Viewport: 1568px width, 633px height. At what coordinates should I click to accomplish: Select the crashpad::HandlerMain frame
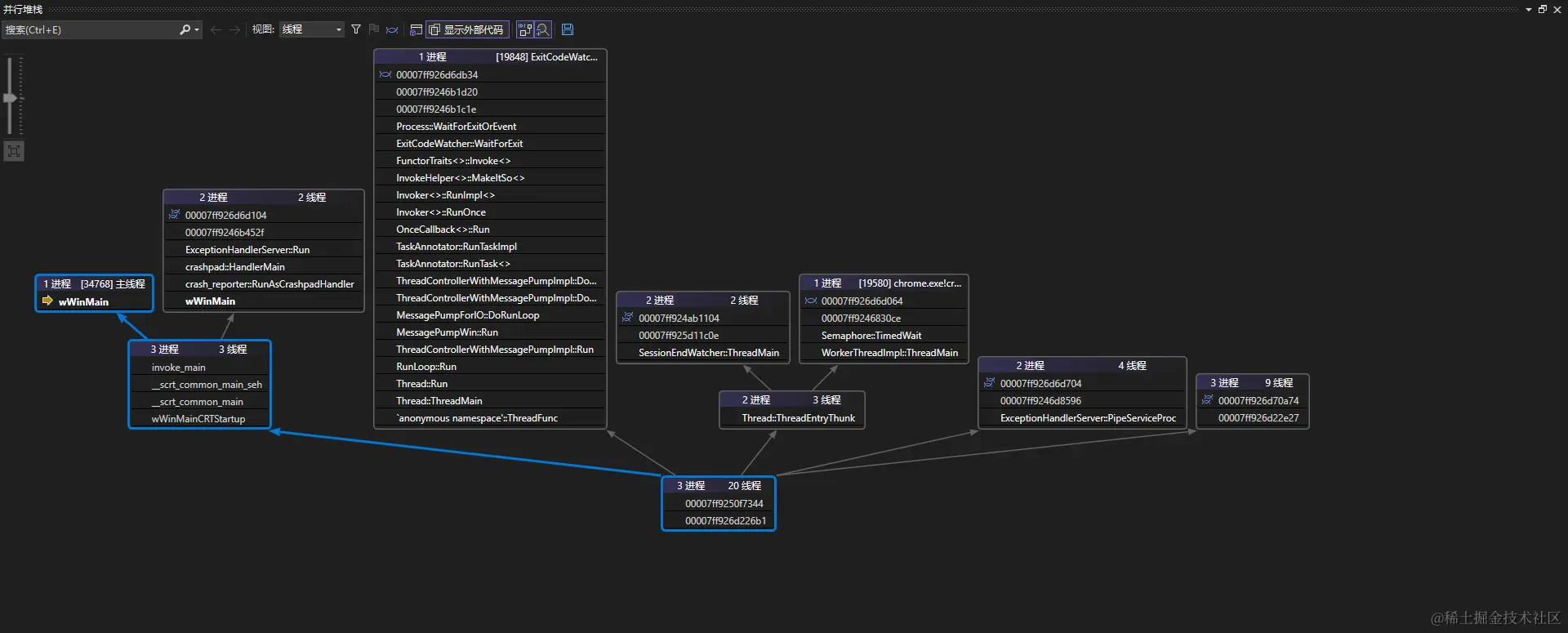pyautogui.click(x=264, y=267)
